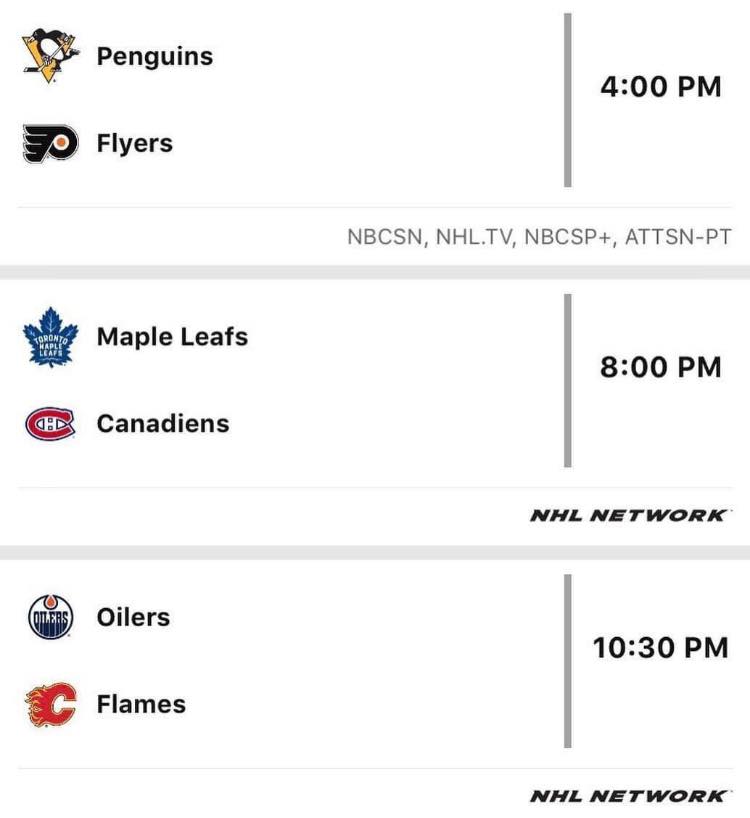The height and width of the screenshot is (818, 750).
Task: Open the Penguins team name
Action: coord(155,57)
